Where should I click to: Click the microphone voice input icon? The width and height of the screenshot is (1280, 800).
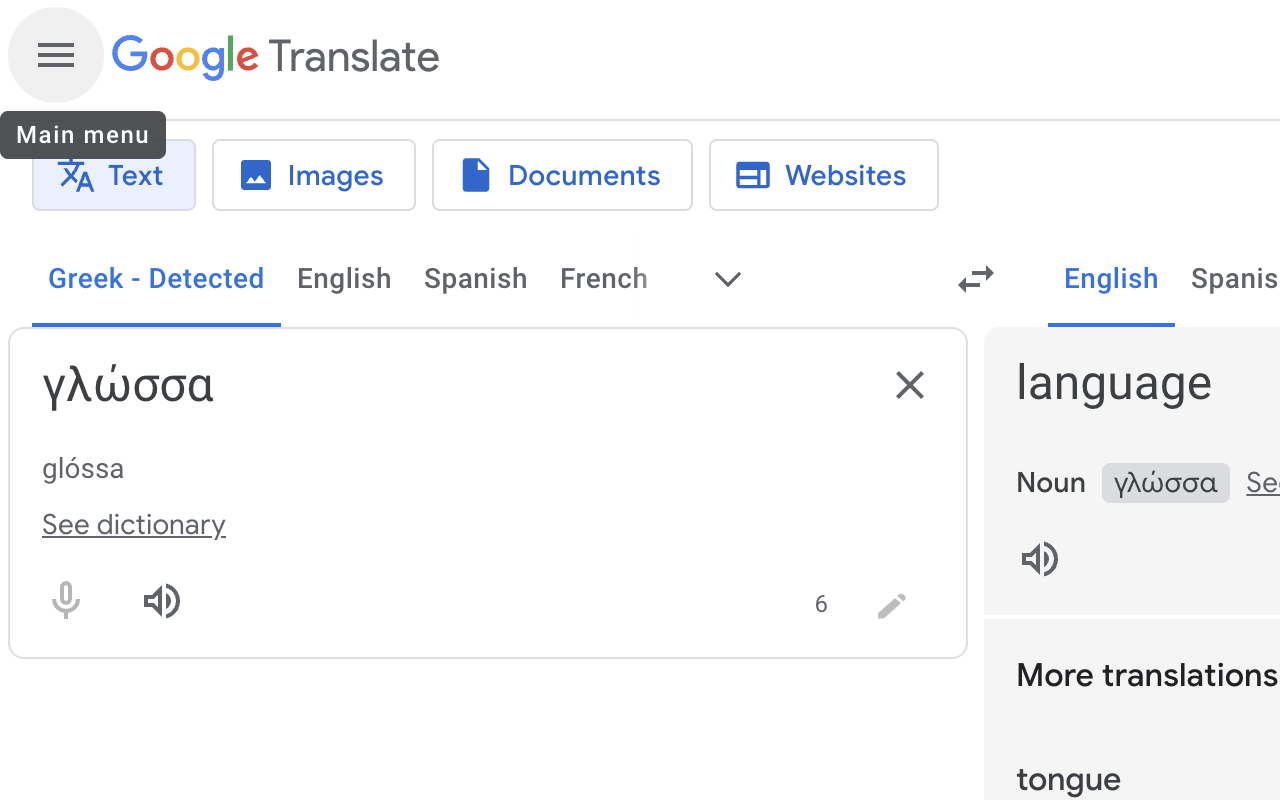click(x=66, y=601)
